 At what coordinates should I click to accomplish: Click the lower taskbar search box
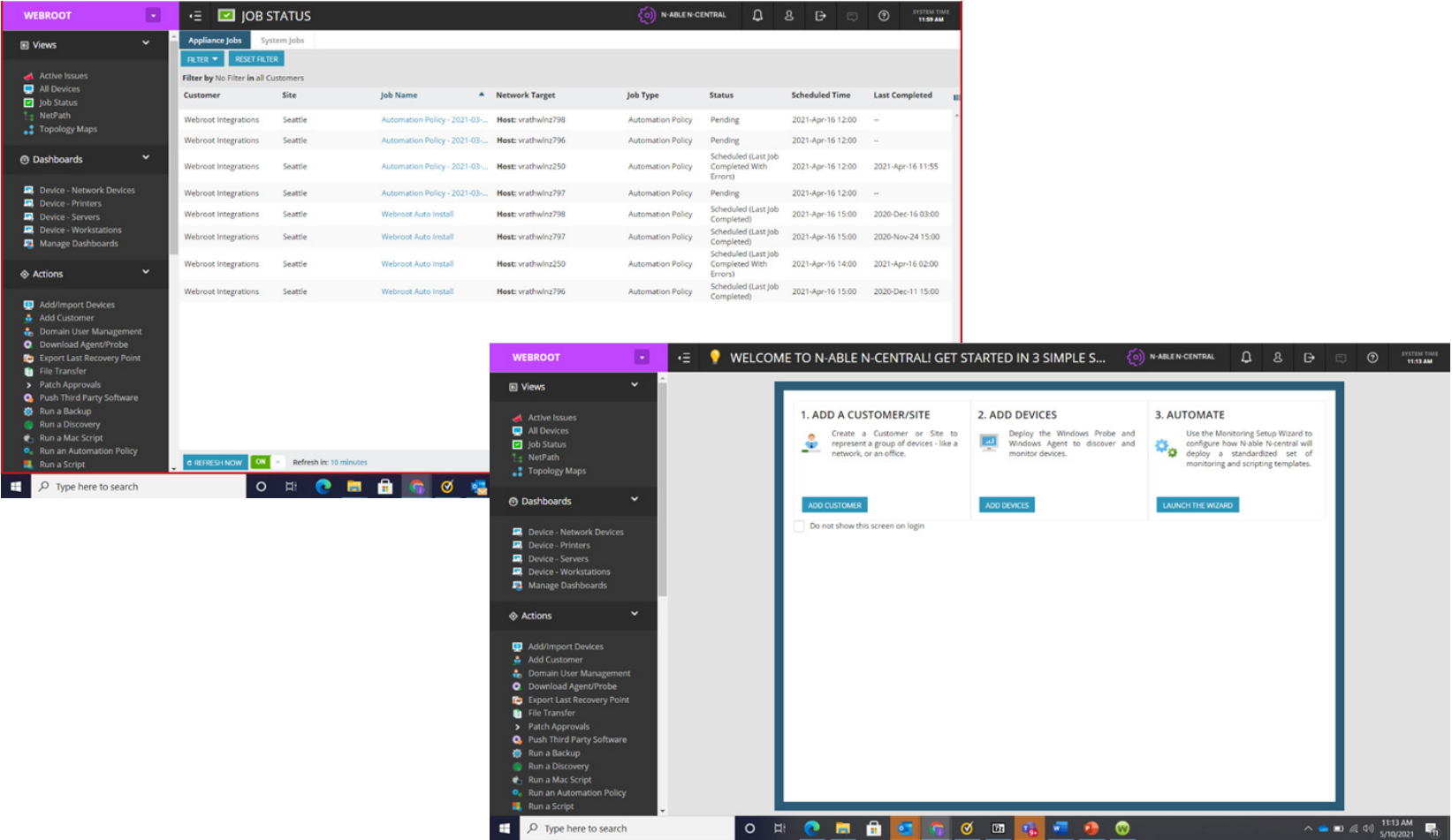627,829
